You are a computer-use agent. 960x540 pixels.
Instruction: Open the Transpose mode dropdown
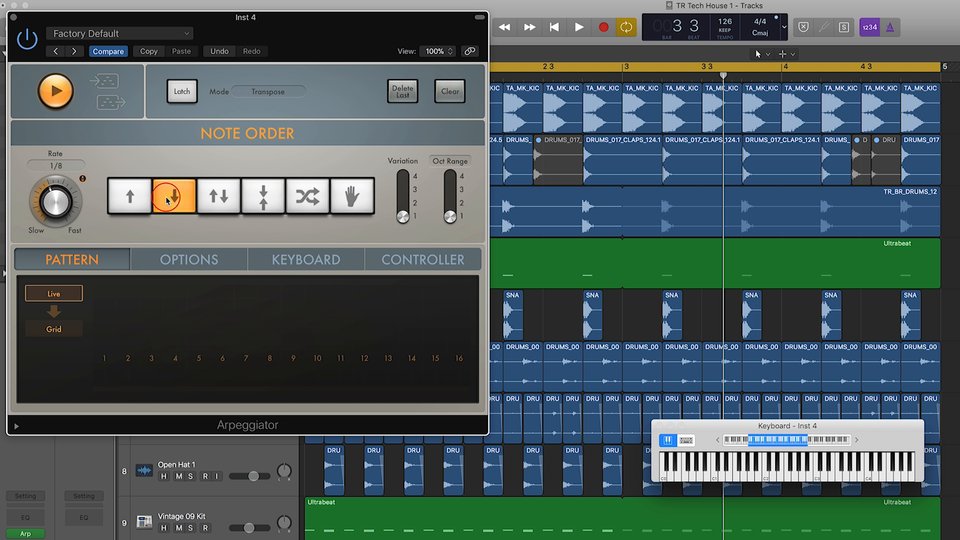[x=268, y=91]
